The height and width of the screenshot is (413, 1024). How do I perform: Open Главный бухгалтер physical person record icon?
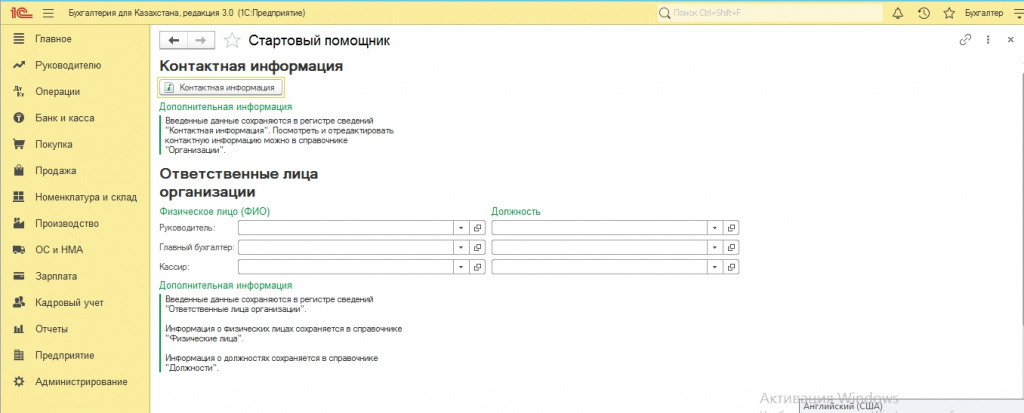[477, 248]
